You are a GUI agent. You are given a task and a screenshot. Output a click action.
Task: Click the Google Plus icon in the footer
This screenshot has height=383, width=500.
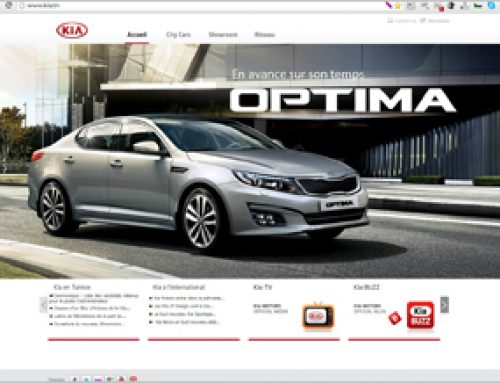(110, 379)
